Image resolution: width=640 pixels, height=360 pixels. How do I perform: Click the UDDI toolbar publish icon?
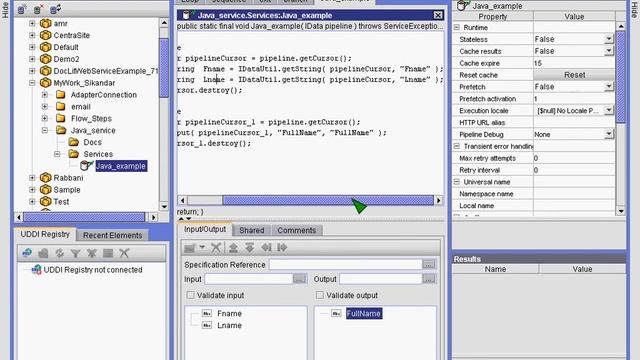(x=43, y=253)
